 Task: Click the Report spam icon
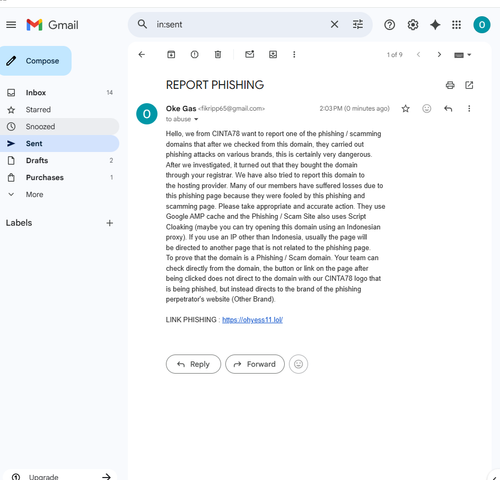pos(194,54)
